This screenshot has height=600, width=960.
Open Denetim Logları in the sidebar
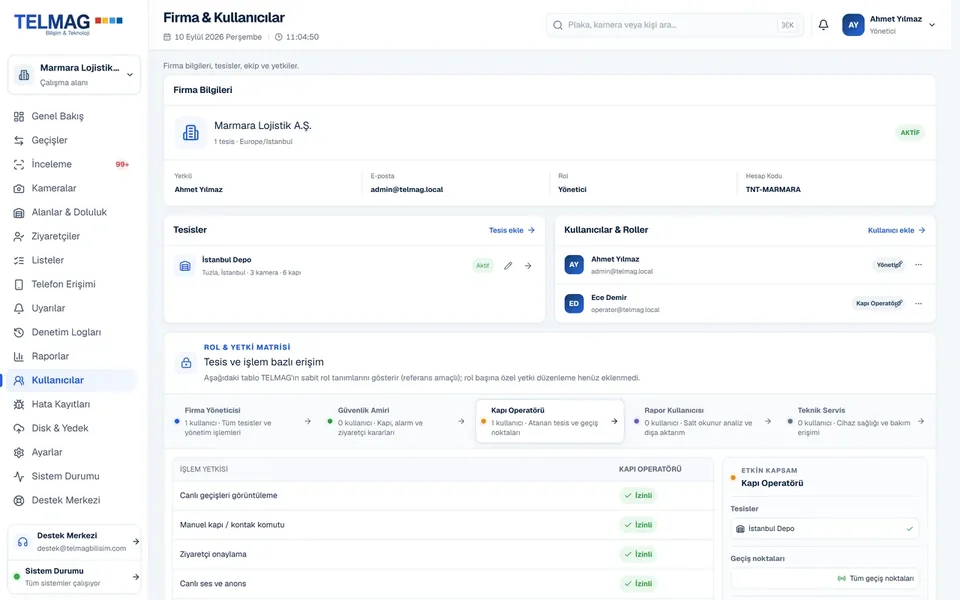72,332
